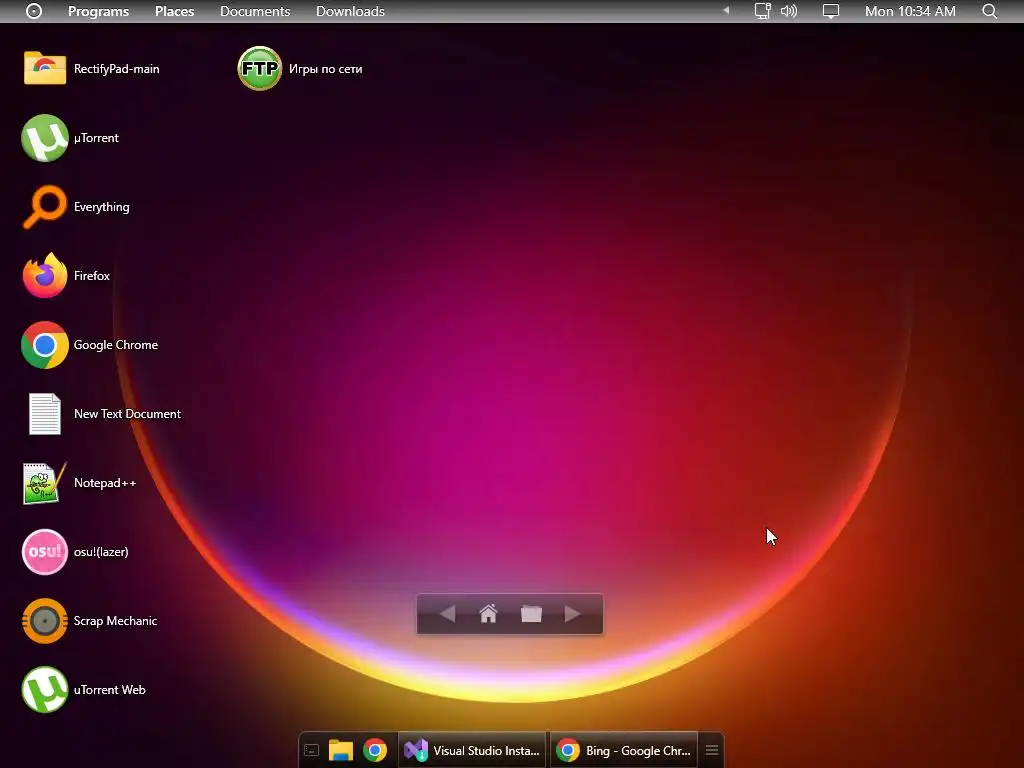The image size is (1024, 768).
Task: Launch Firefox from the desktop
Action: (x=44, y=276)
